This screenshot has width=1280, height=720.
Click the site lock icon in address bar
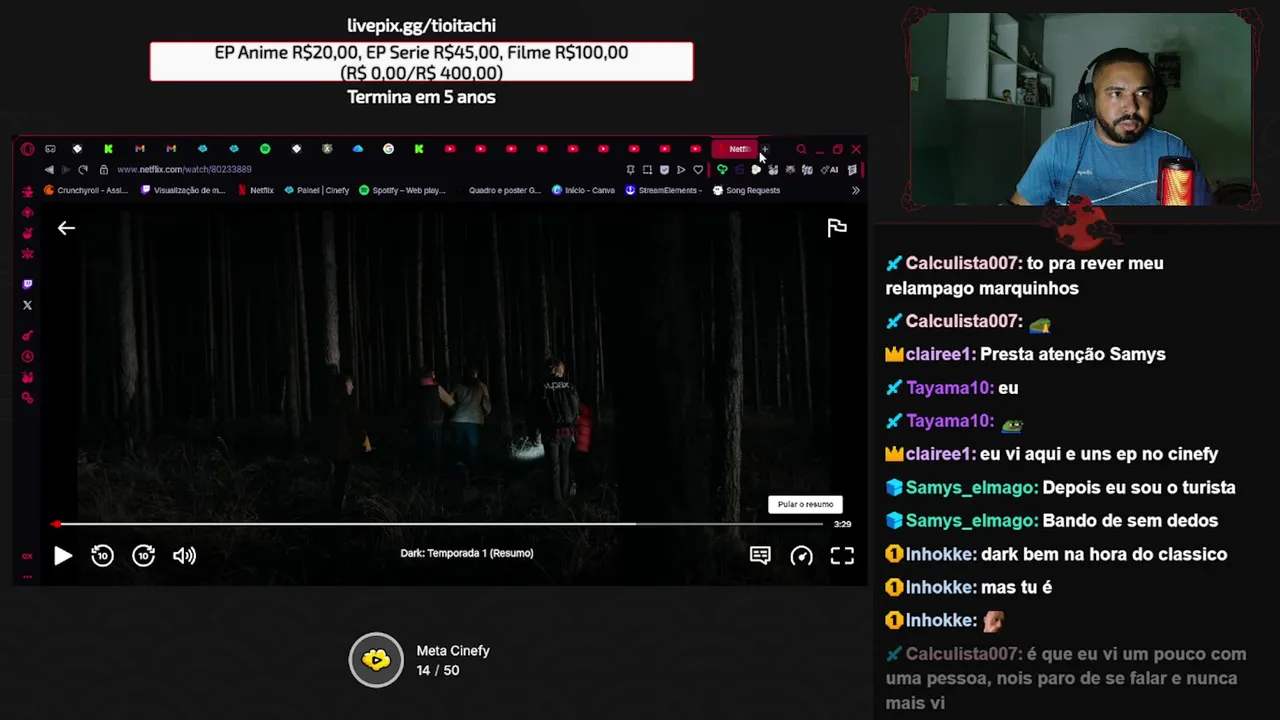pyautogui.click(x=104, y=170)
